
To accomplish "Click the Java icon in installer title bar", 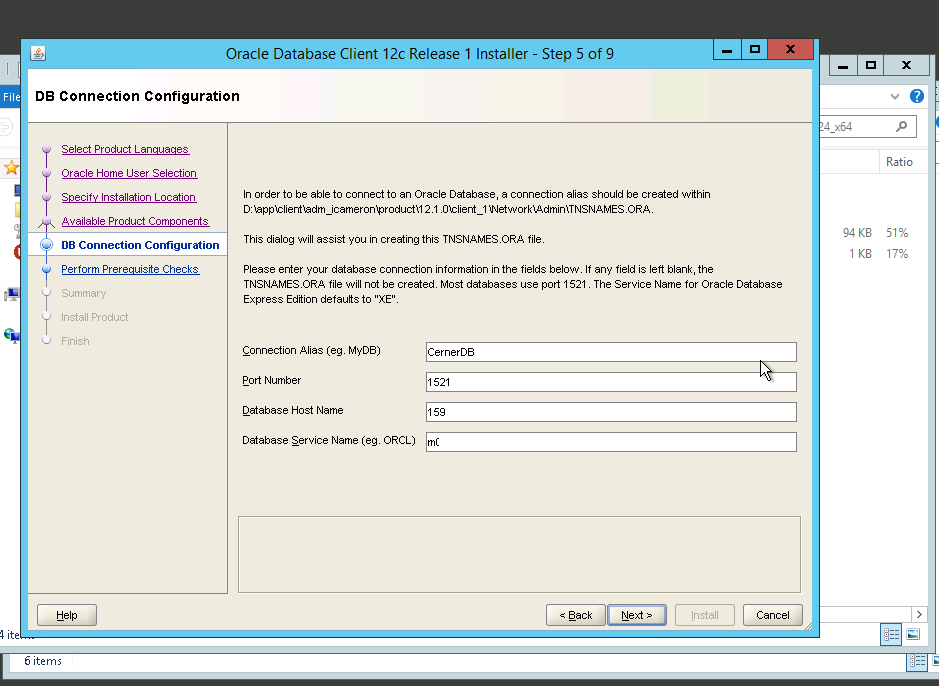I will pos(38,53).
